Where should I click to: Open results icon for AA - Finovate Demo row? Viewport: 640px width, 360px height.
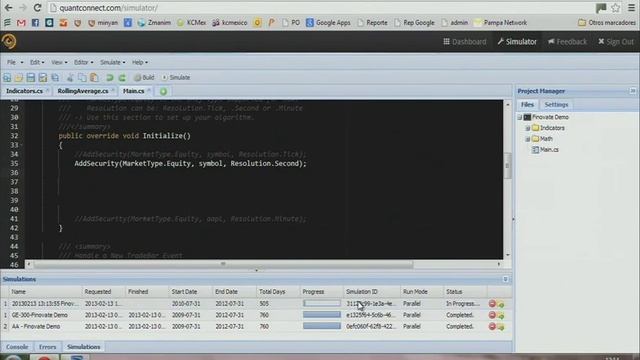click(501, 327)
